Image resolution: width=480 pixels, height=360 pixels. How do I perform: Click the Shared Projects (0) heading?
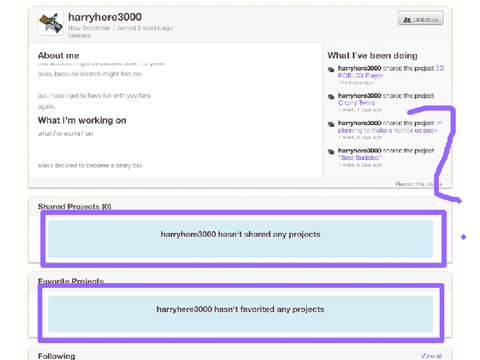pyautogui.click(x=75, y=207)
